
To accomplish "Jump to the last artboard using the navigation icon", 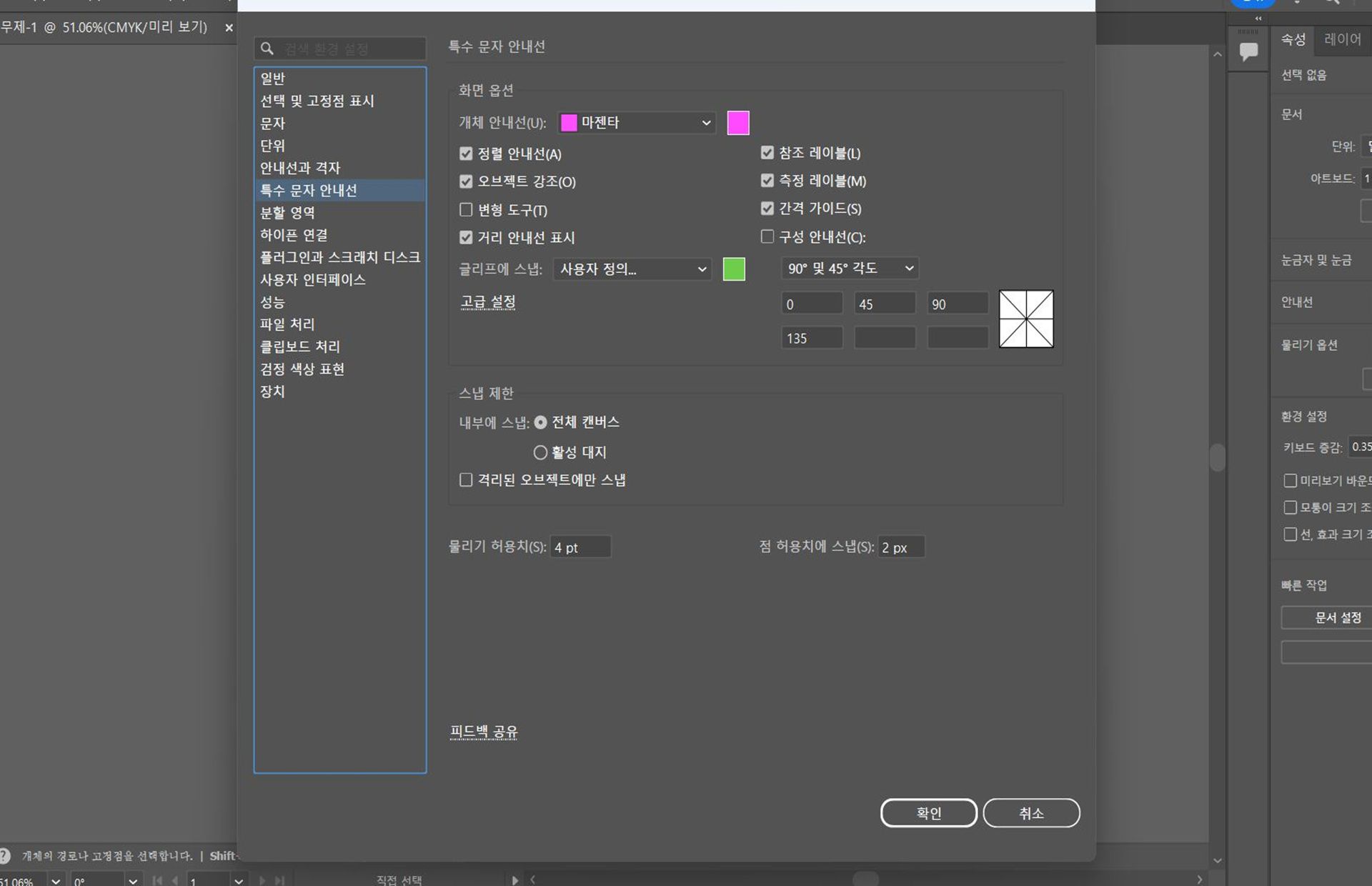I will point(280,880).
